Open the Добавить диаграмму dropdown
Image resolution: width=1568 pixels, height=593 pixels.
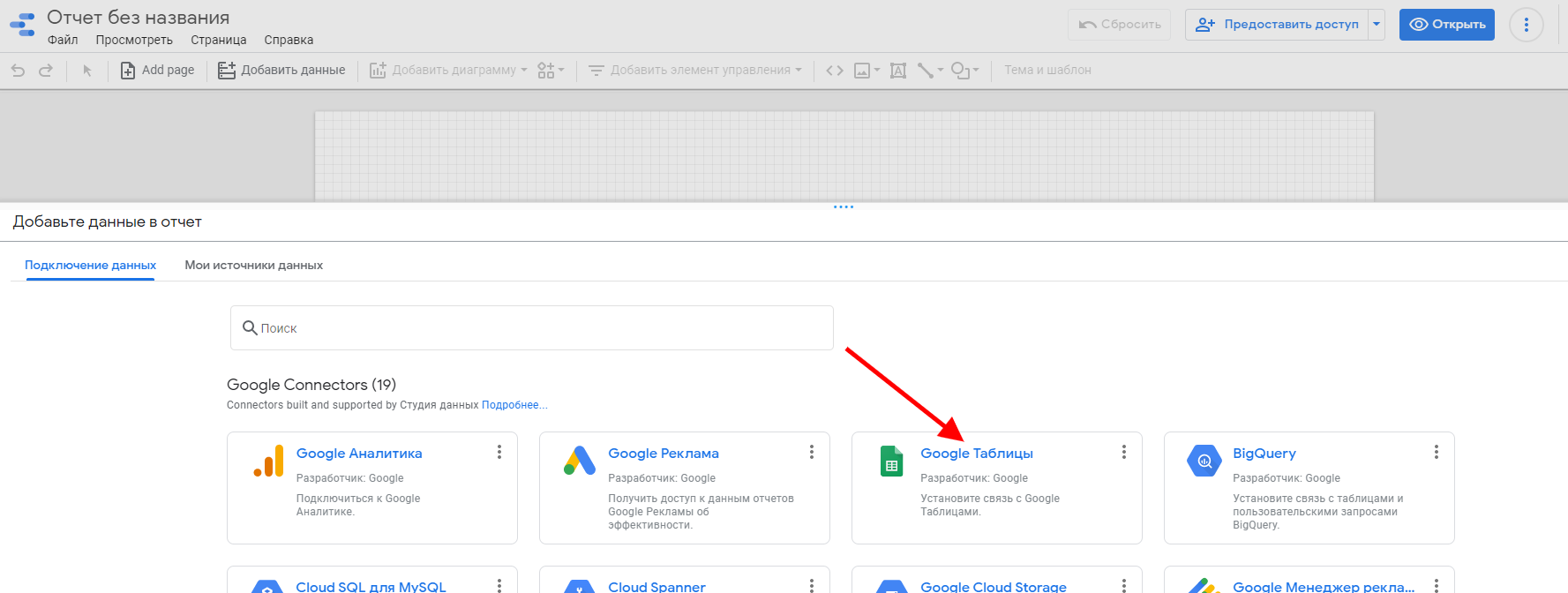(x=448, y=70)
